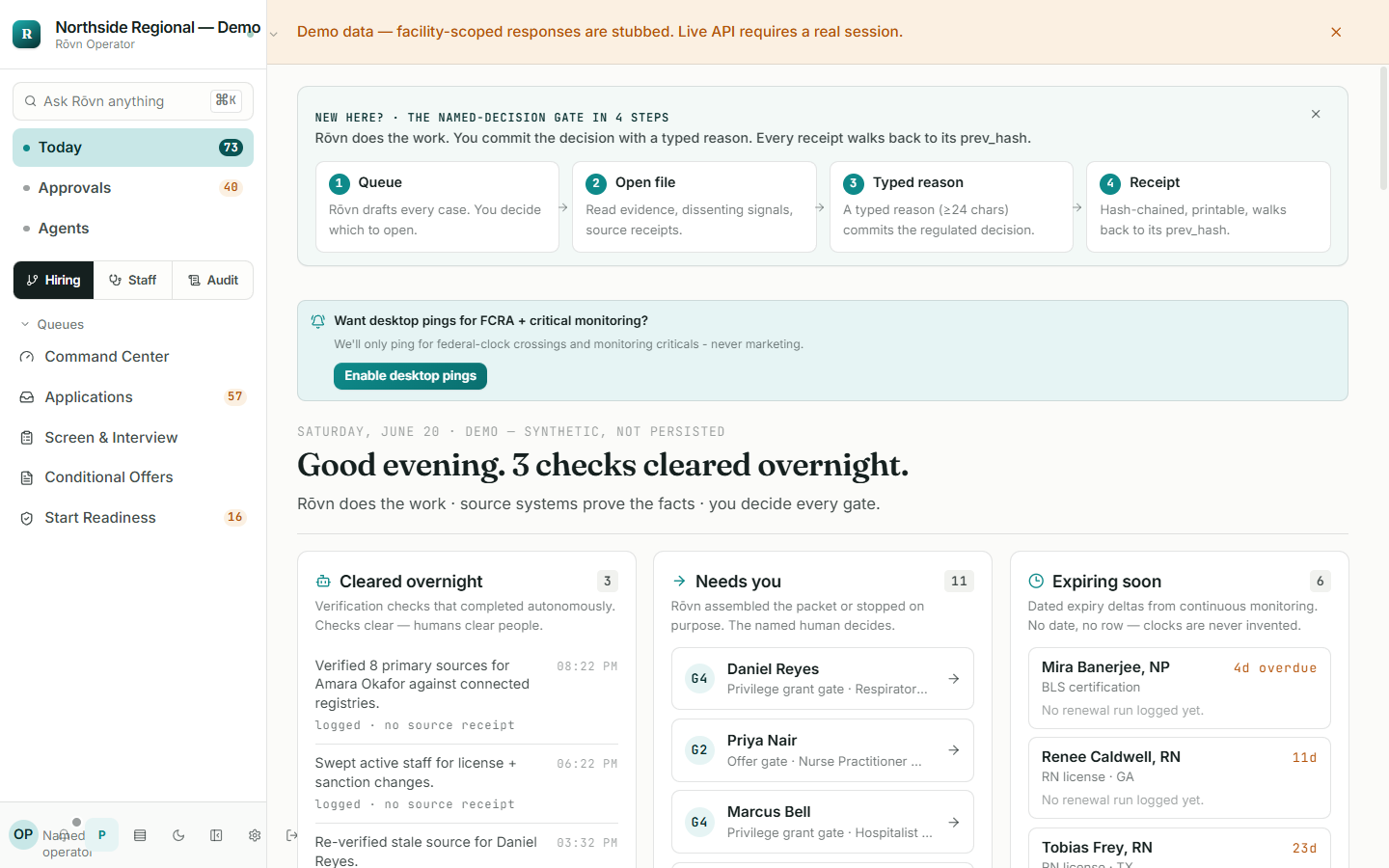The width and height of the screenshot is (1389, 868).
Task: Click the arrow on Marcus Bell card
Action: [954, 823]
